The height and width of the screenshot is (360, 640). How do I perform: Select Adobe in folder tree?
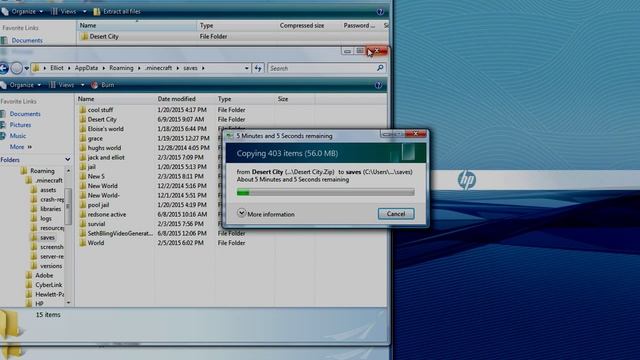[44, 275]
